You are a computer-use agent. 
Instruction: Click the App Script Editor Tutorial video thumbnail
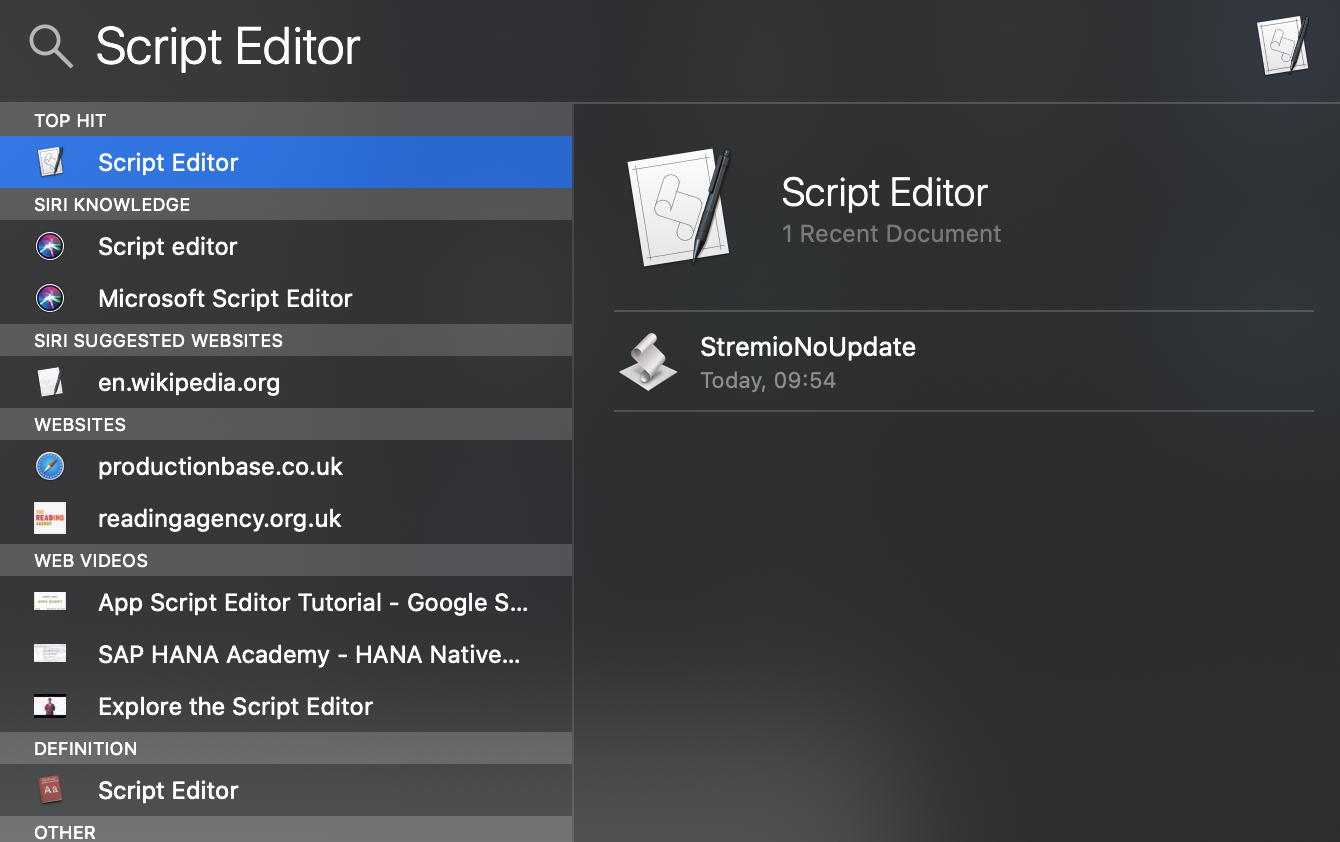[x=50, y=602]
